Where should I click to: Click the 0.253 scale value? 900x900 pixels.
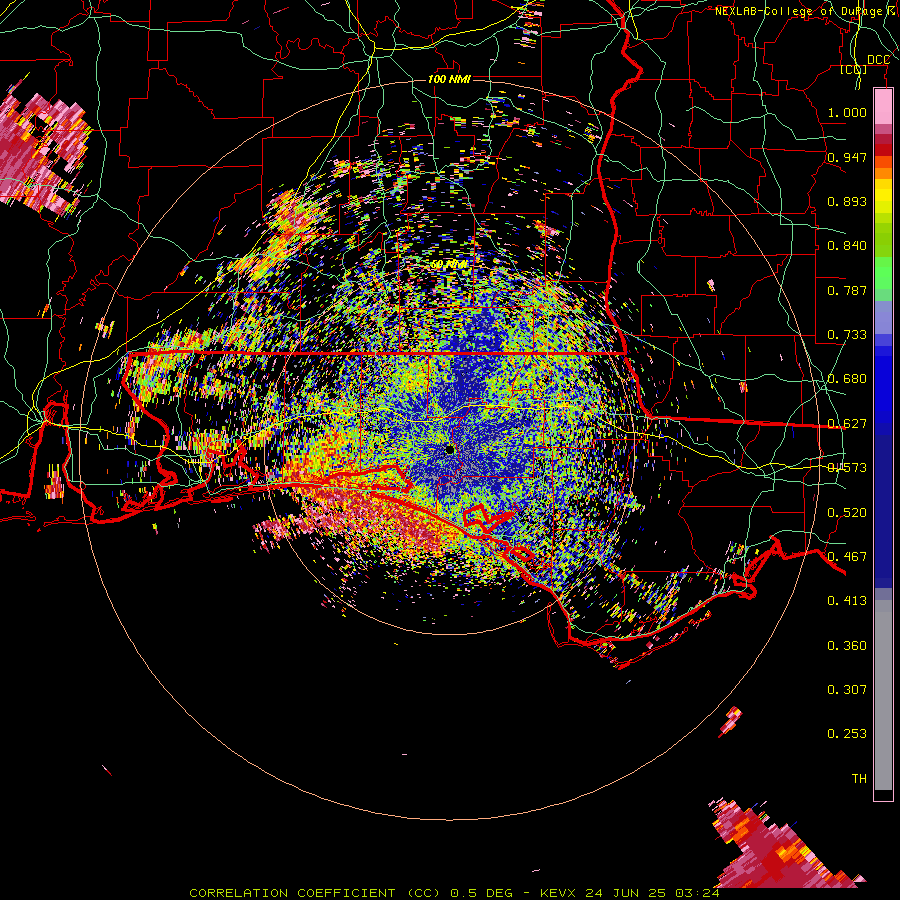(847, 734)
